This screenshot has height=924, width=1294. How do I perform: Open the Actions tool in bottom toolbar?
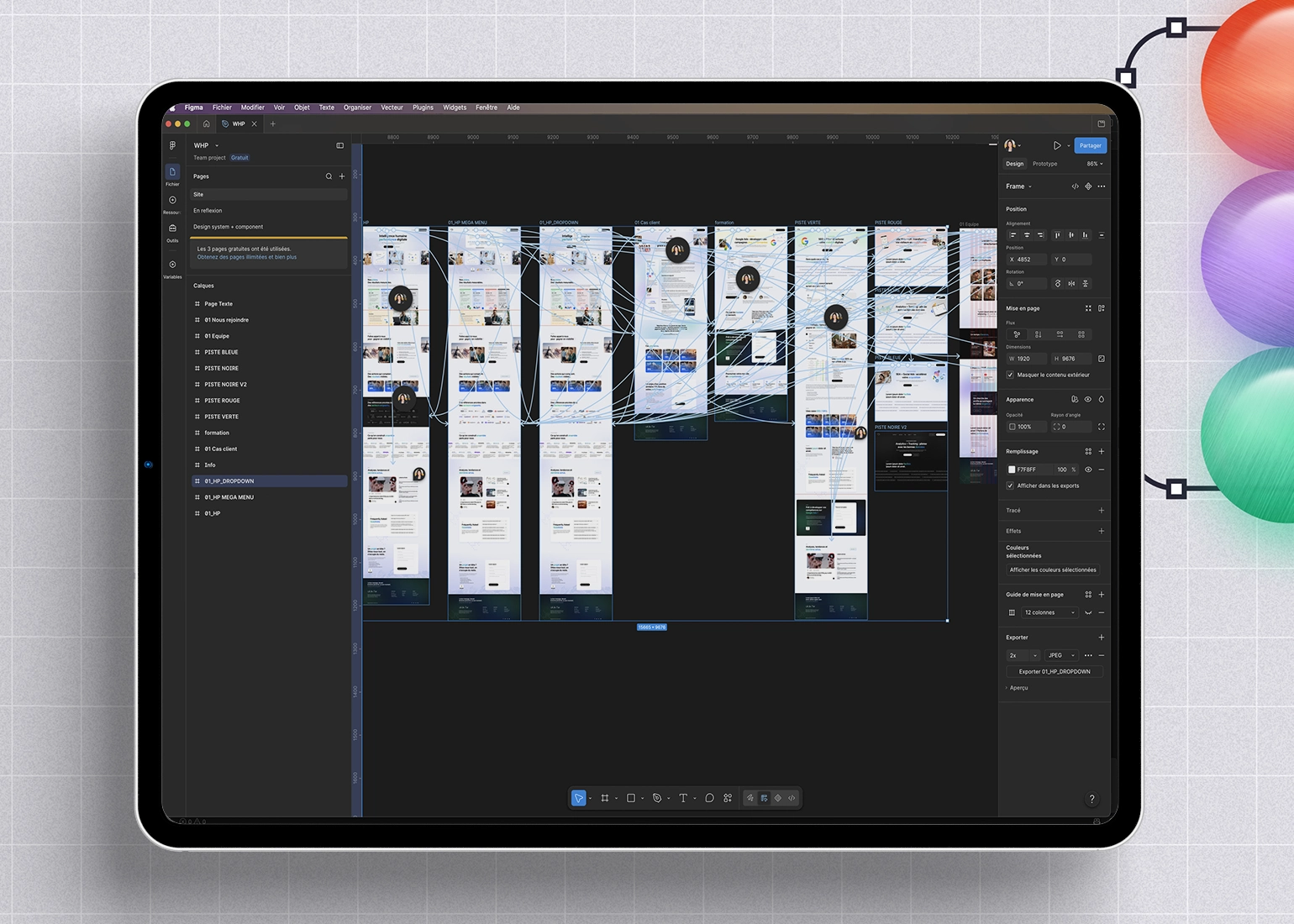[x=728, y=798]
